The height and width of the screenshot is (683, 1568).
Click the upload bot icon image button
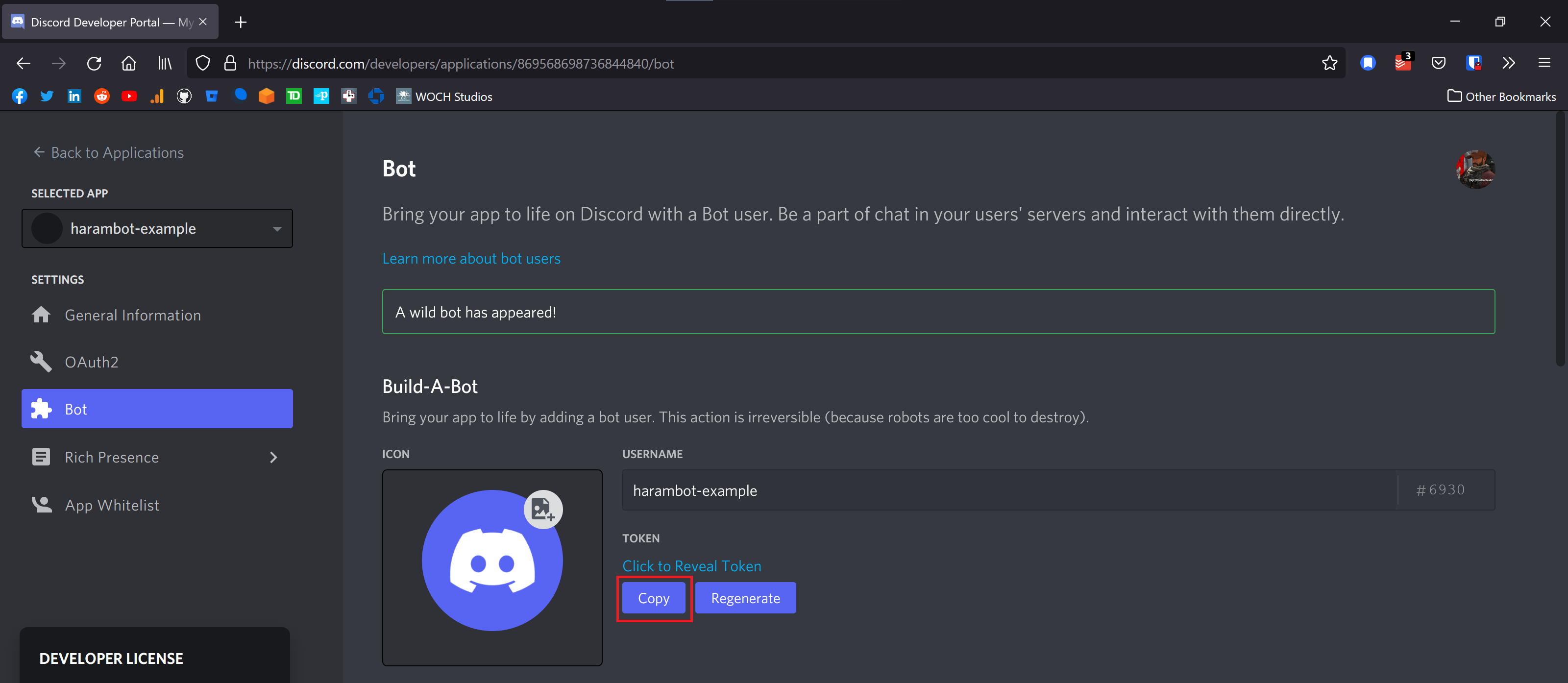click(542, 509)
